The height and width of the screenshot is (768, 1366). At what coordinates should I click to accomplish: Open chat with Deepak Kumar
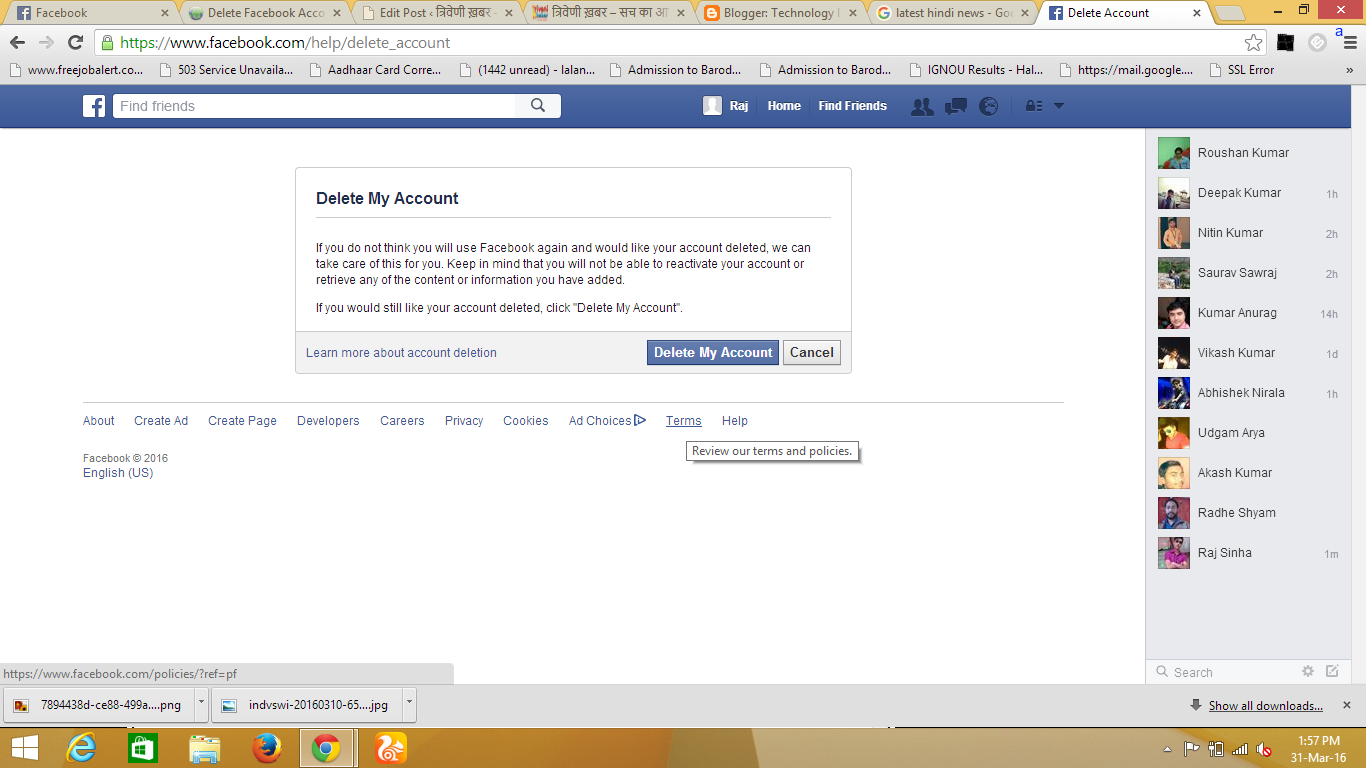(x=1248, y=193)
